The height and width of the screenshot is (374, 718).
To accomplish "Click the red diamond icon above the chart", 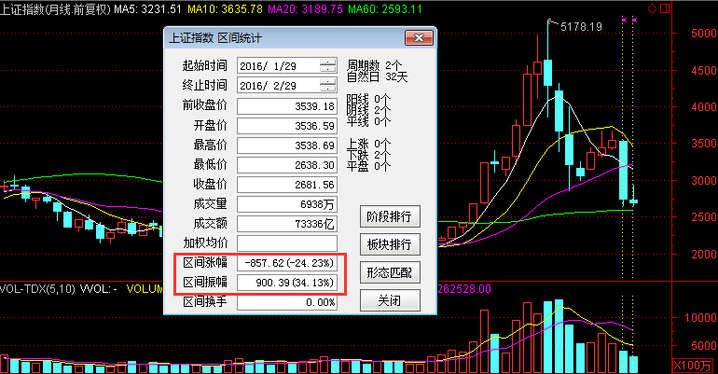I will pos(653,9).
